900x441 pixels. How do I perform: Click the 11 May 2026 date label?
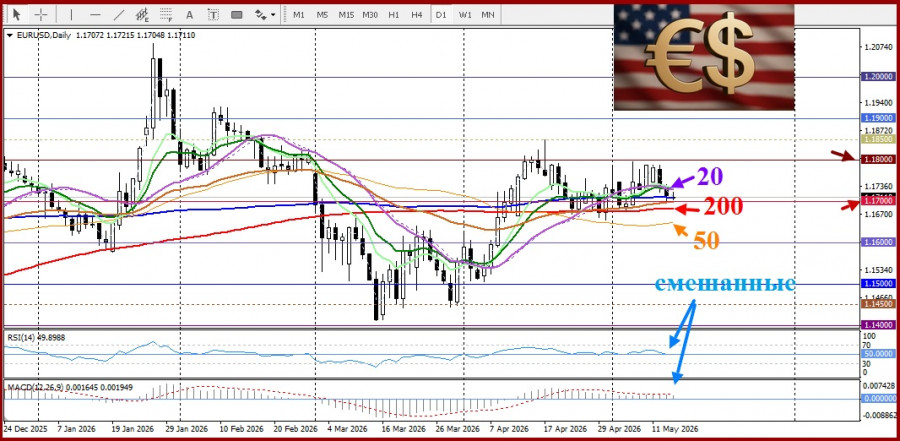coord(674,430)
